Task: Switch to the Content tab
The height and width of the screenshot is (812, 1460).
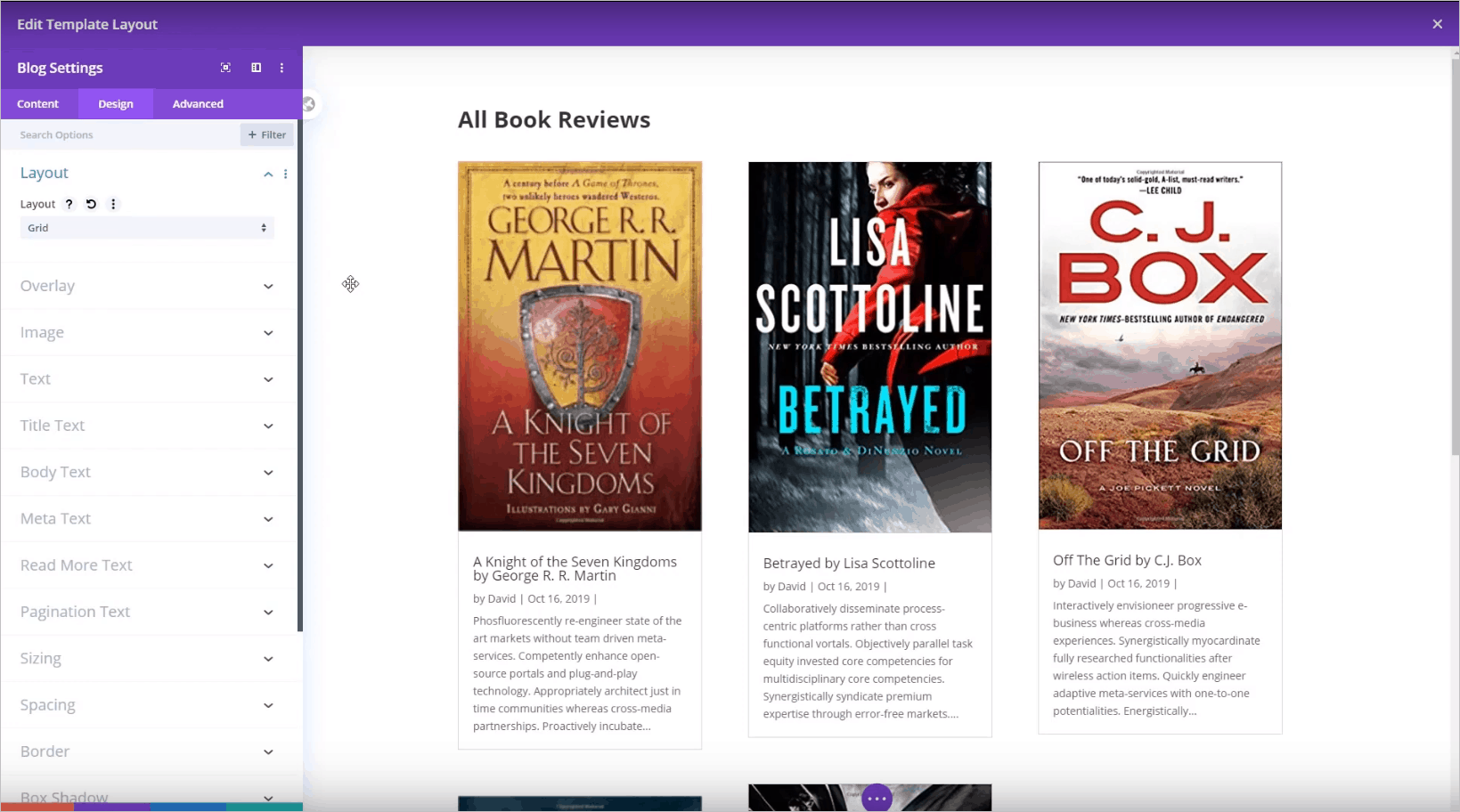Action: [37, 104]
